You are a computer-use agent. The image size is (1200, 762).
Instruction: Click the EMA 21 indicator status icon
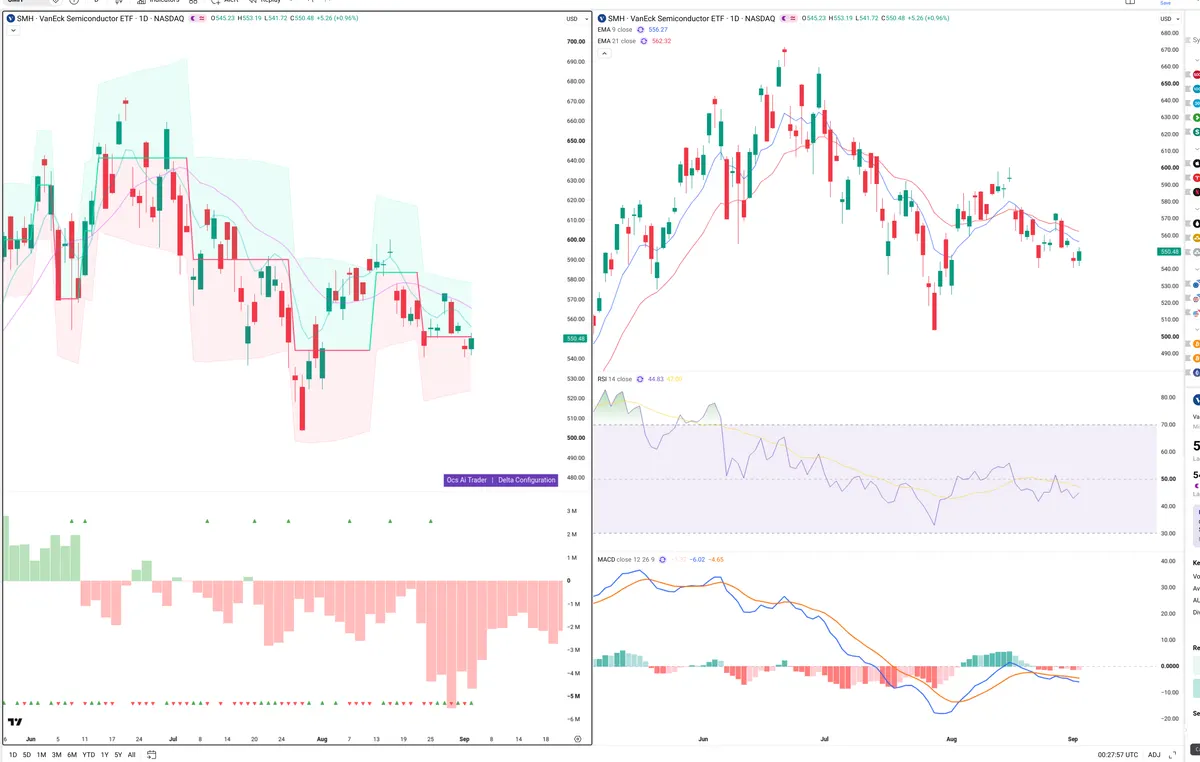coord(644,41)
